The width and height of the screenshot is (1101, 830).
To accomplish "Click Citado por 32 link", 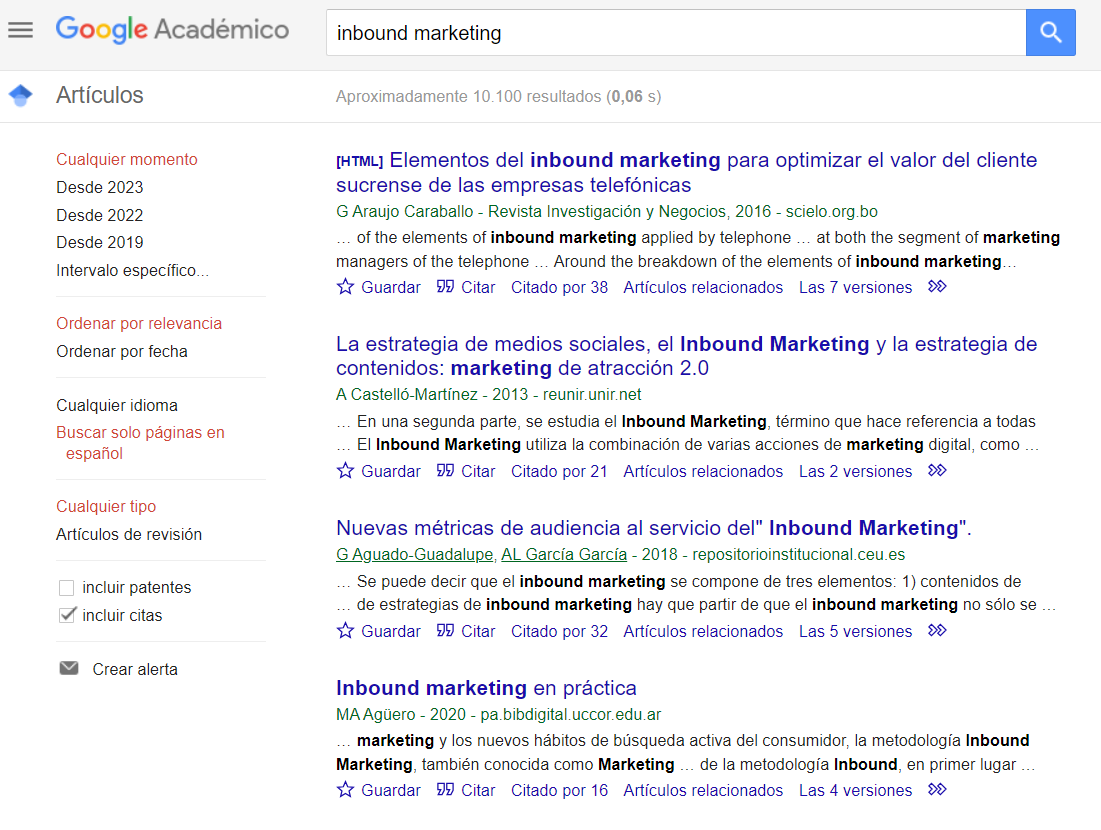I will click(560, 631).
